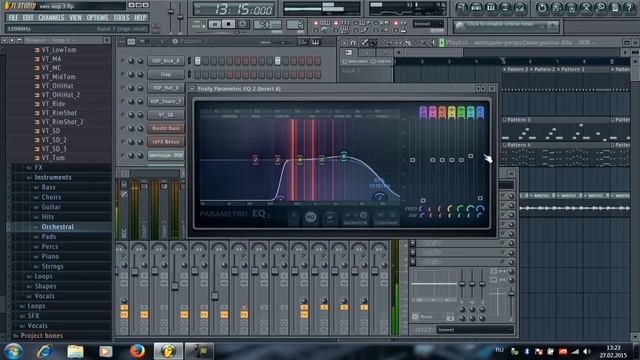The height and width of the screenshot is (360, 640).
Task: Toggle first step of Clap channel
Action: click(198, 74)
